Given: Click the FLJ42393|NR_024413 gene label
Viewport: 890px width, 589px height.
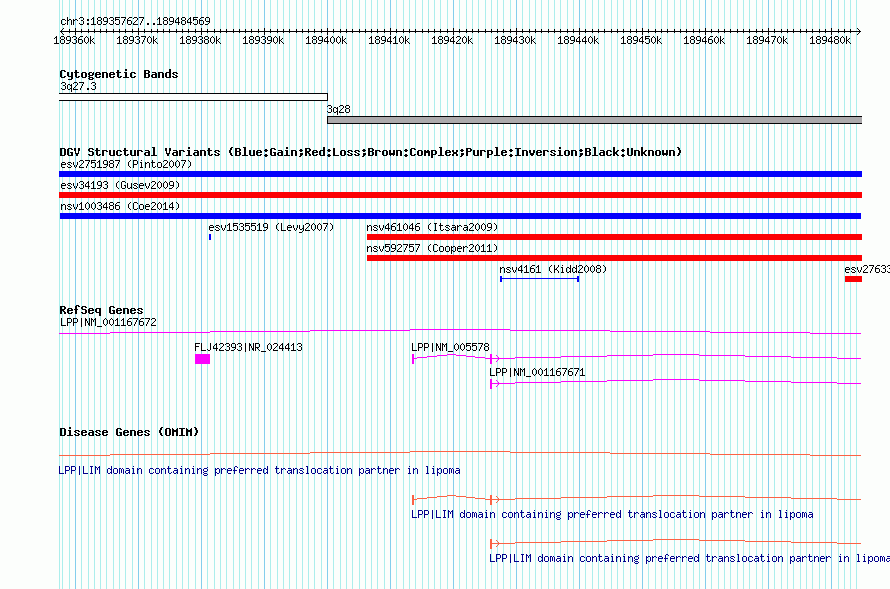Looking at the screenshot, I should point(248,347).
